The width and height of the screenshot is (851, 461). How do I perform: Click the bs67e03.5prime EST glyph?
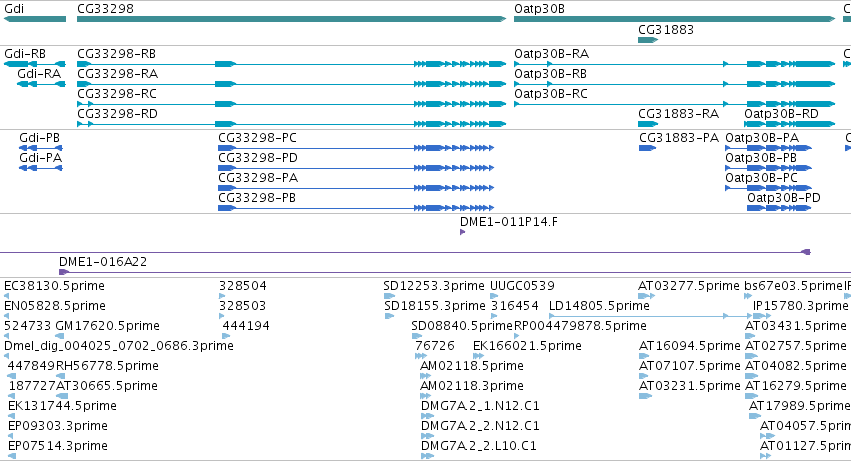(748, 296)
